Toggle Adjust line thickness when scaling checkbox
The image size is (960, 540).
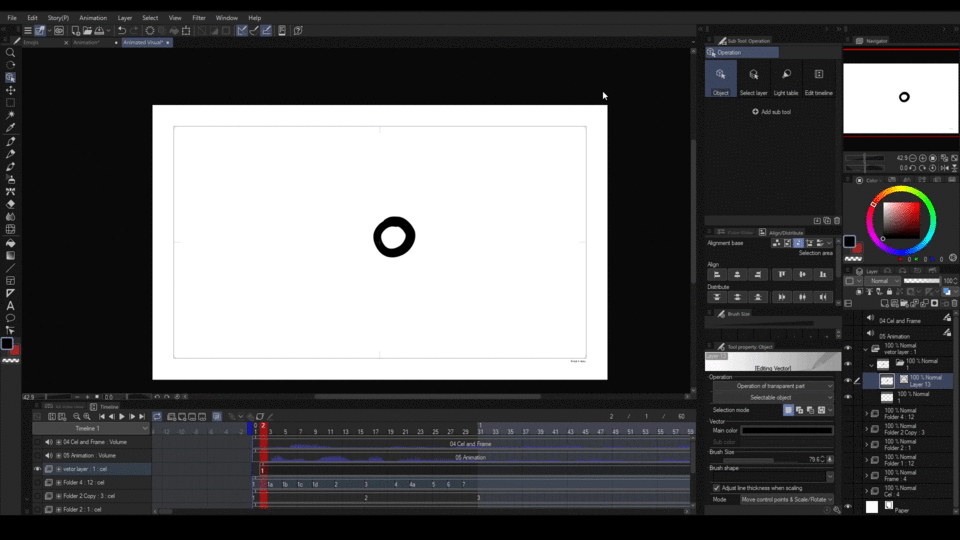716,488
